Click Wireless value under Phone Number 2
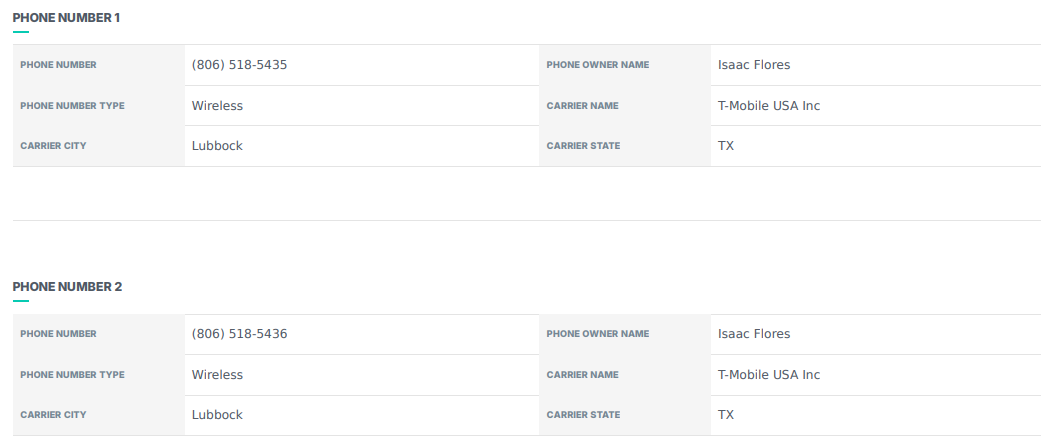 click(217, 375)
